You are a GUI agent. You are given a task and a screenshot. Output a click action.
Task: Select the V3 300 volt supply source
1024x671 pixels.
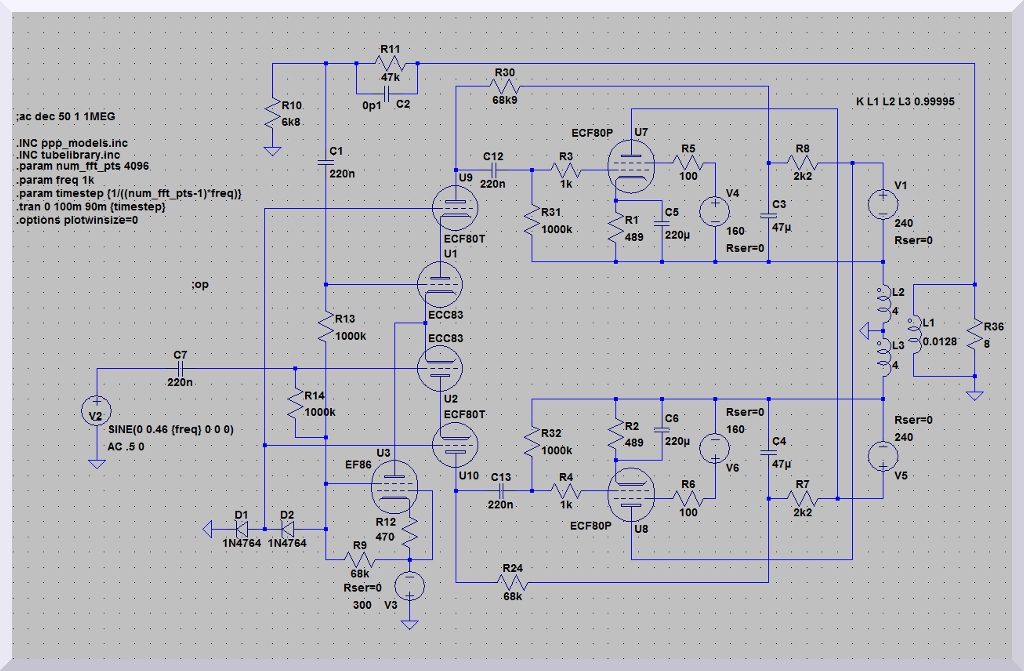click(409, 586)
